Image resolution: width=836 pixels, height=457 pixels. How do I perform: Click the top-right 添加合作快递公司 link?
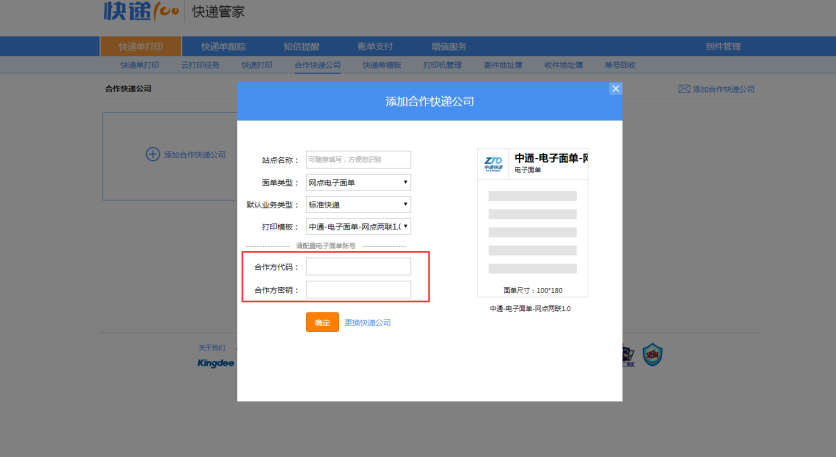click(723, 89)
